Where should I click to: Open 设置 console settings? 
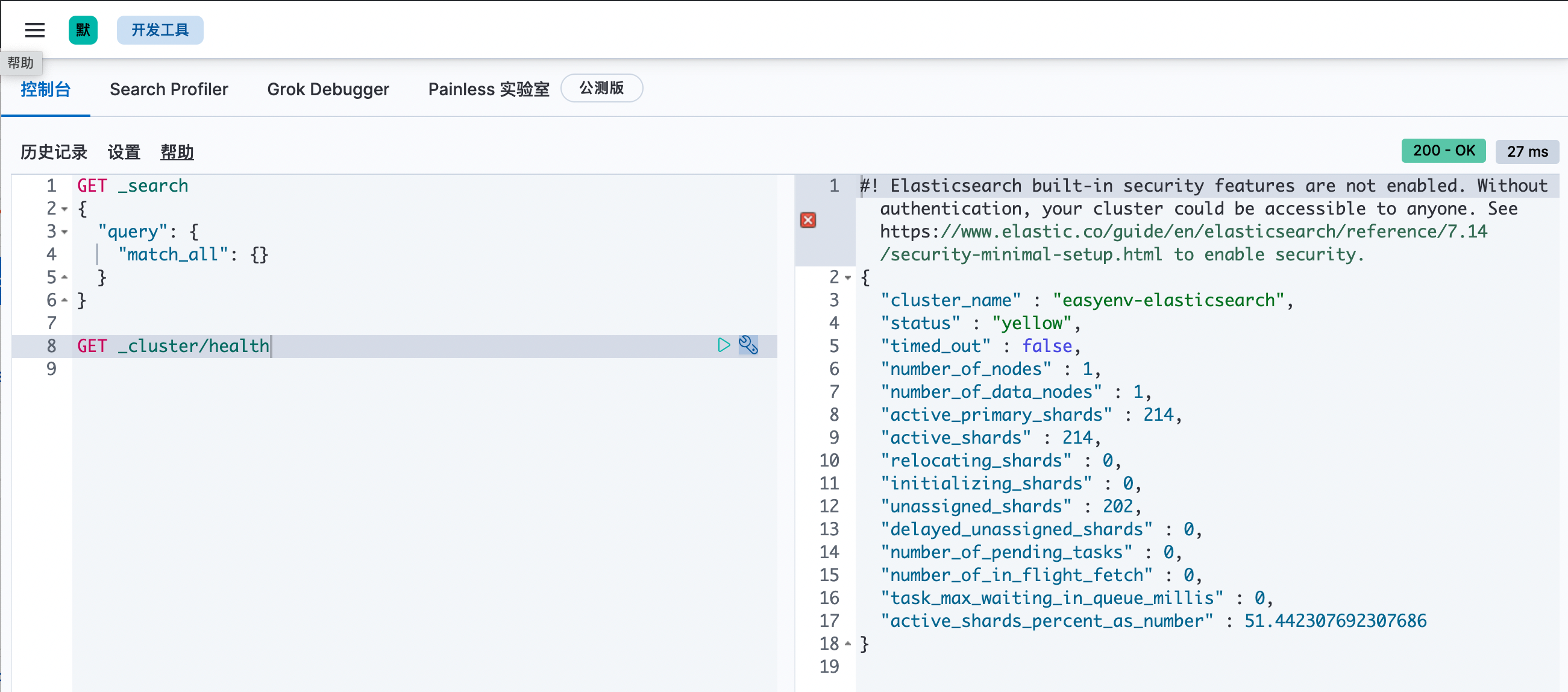click(124, 152)
